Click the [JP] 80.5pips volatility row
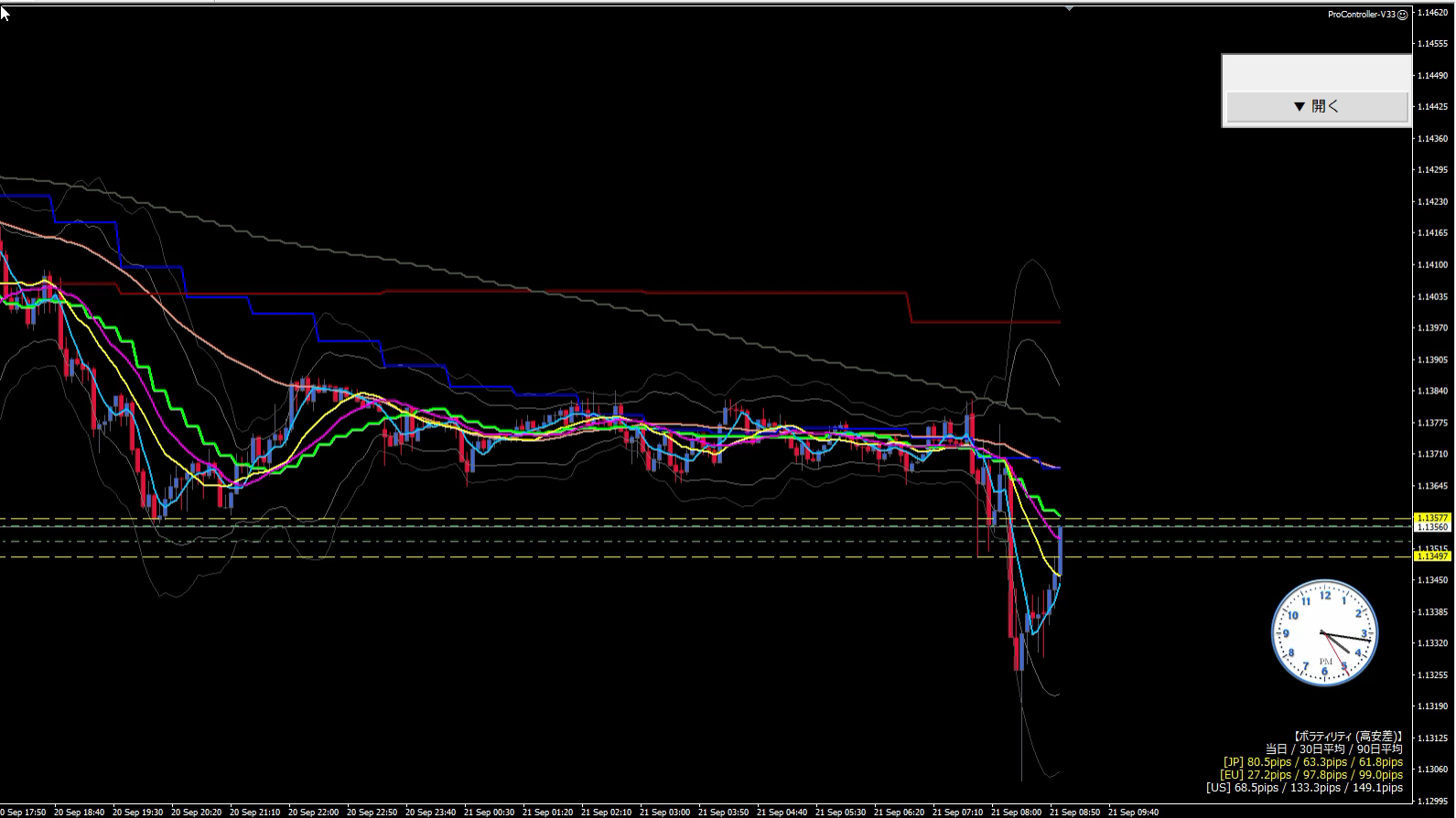The image size is (1456, 818). [x=1313, y=761]
